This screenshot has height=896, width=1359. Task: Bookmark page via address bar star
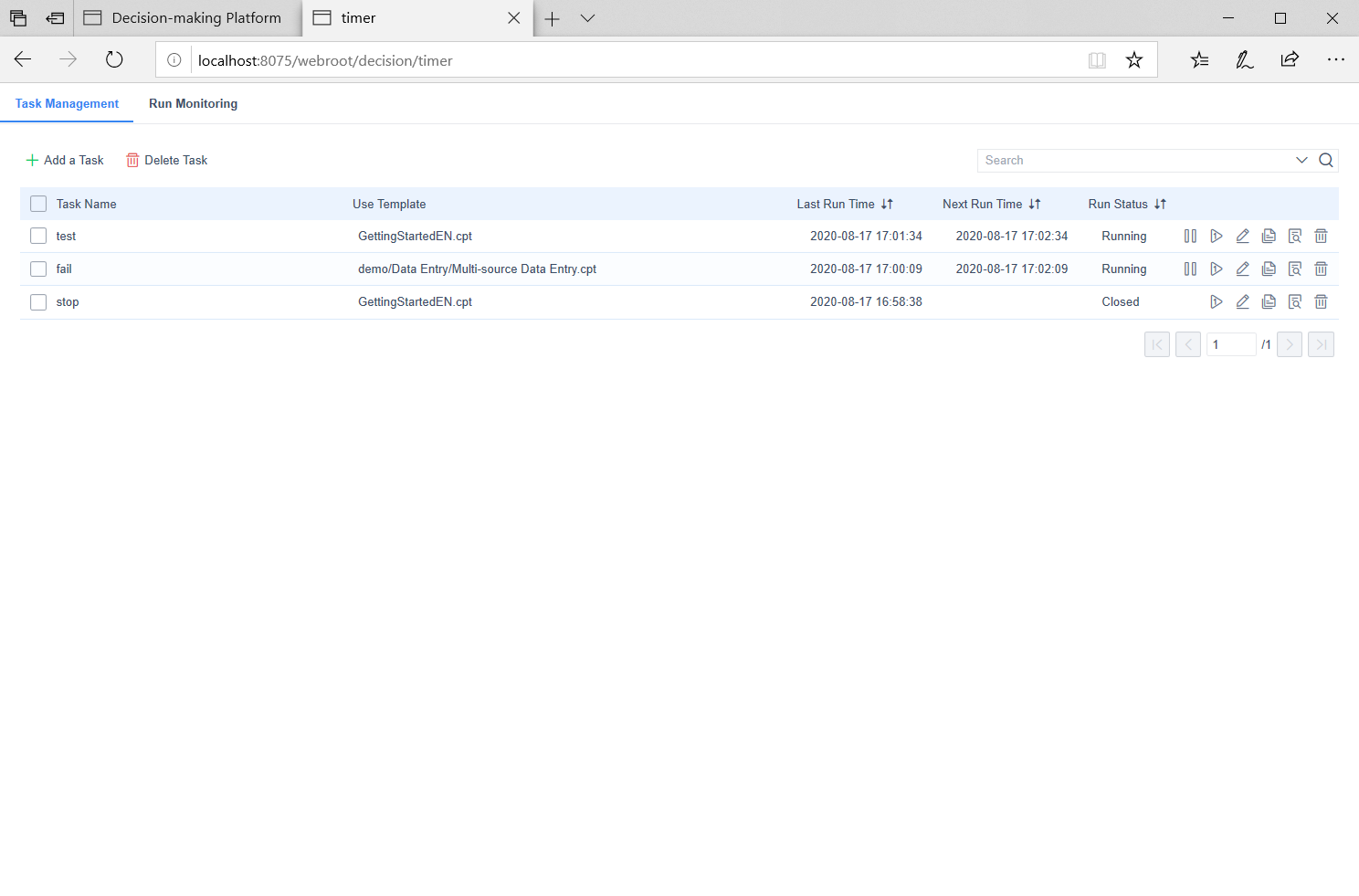point(1134,59)
